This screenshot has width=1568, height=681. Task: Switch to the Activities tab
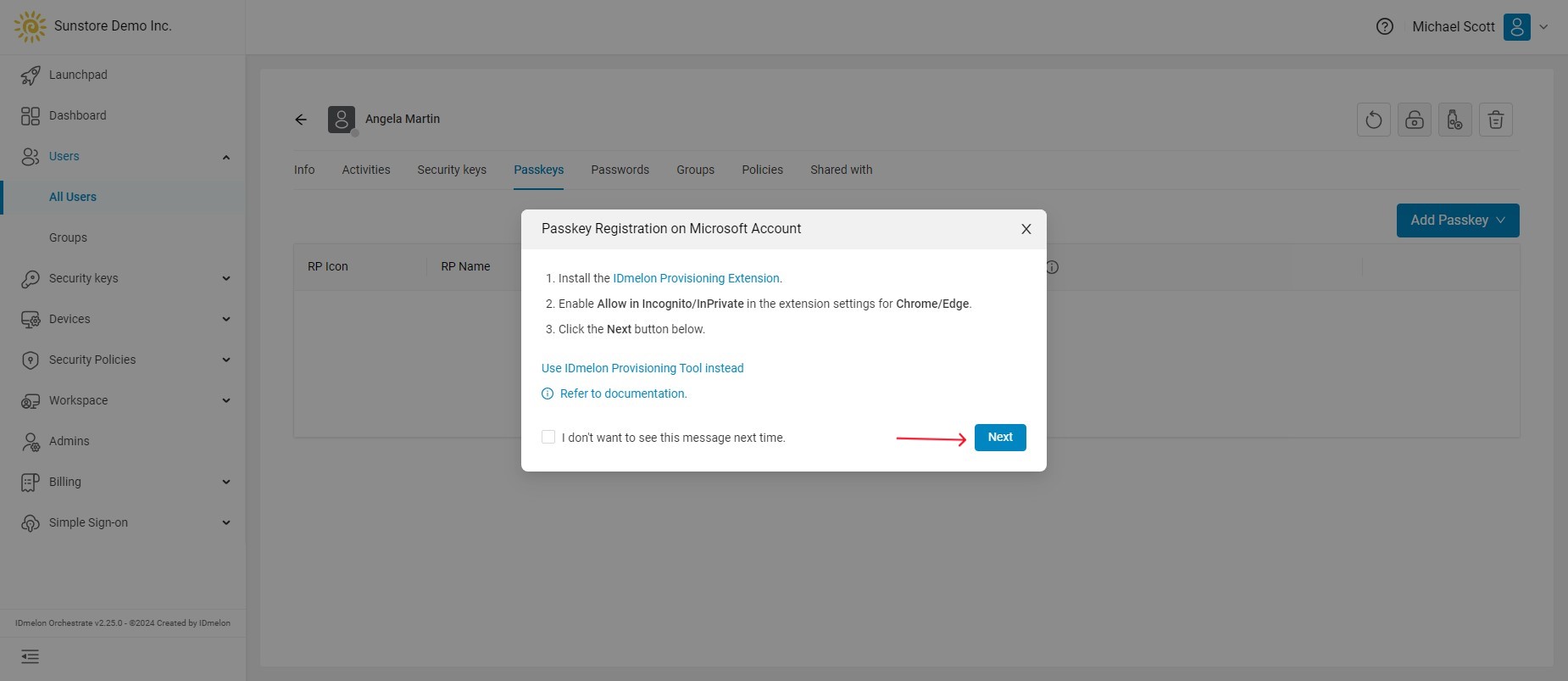pyautogui.click(x=366, y=170)
